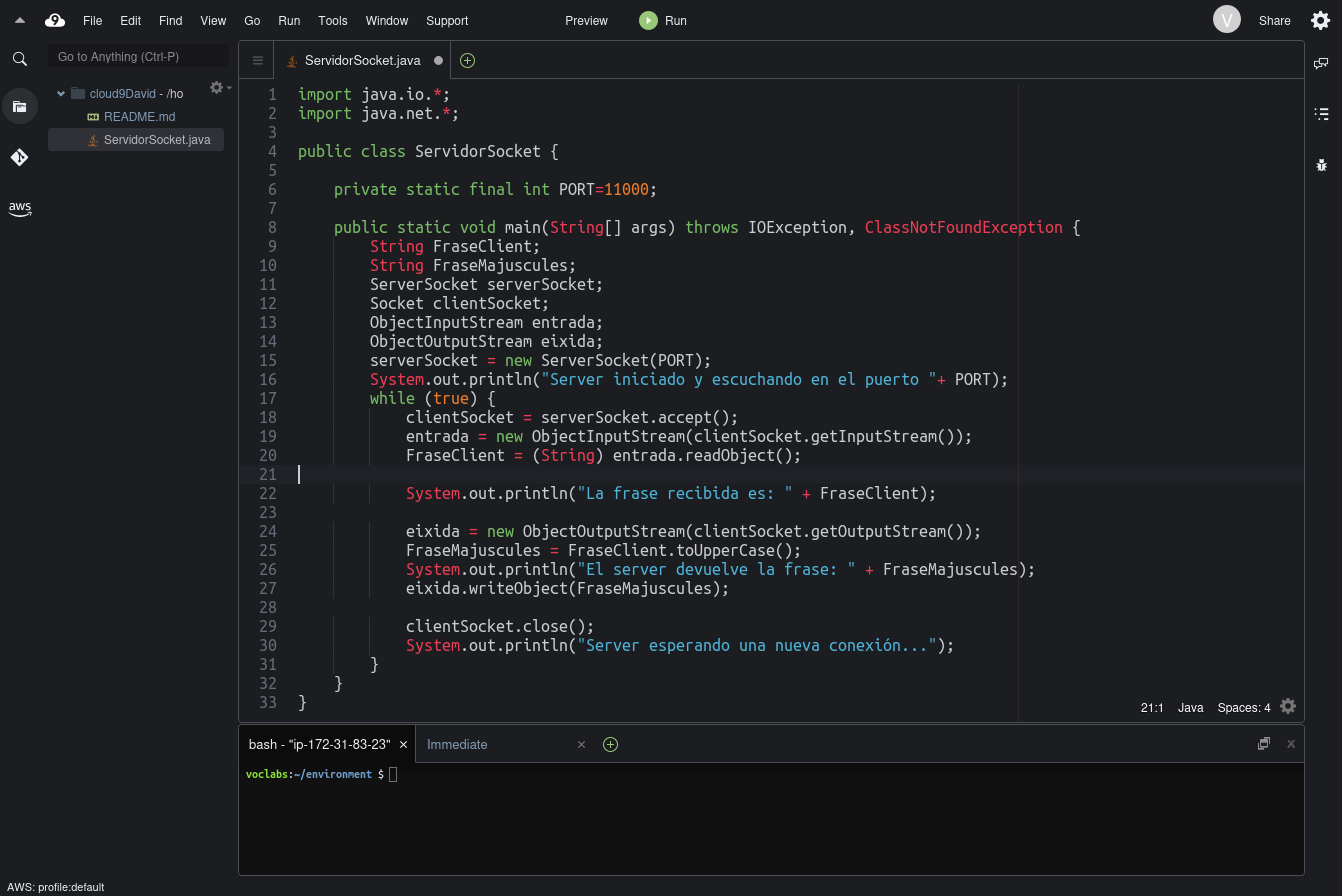Switch to the Immediate tab
The image size is (1342, 896).
(457, 744)
